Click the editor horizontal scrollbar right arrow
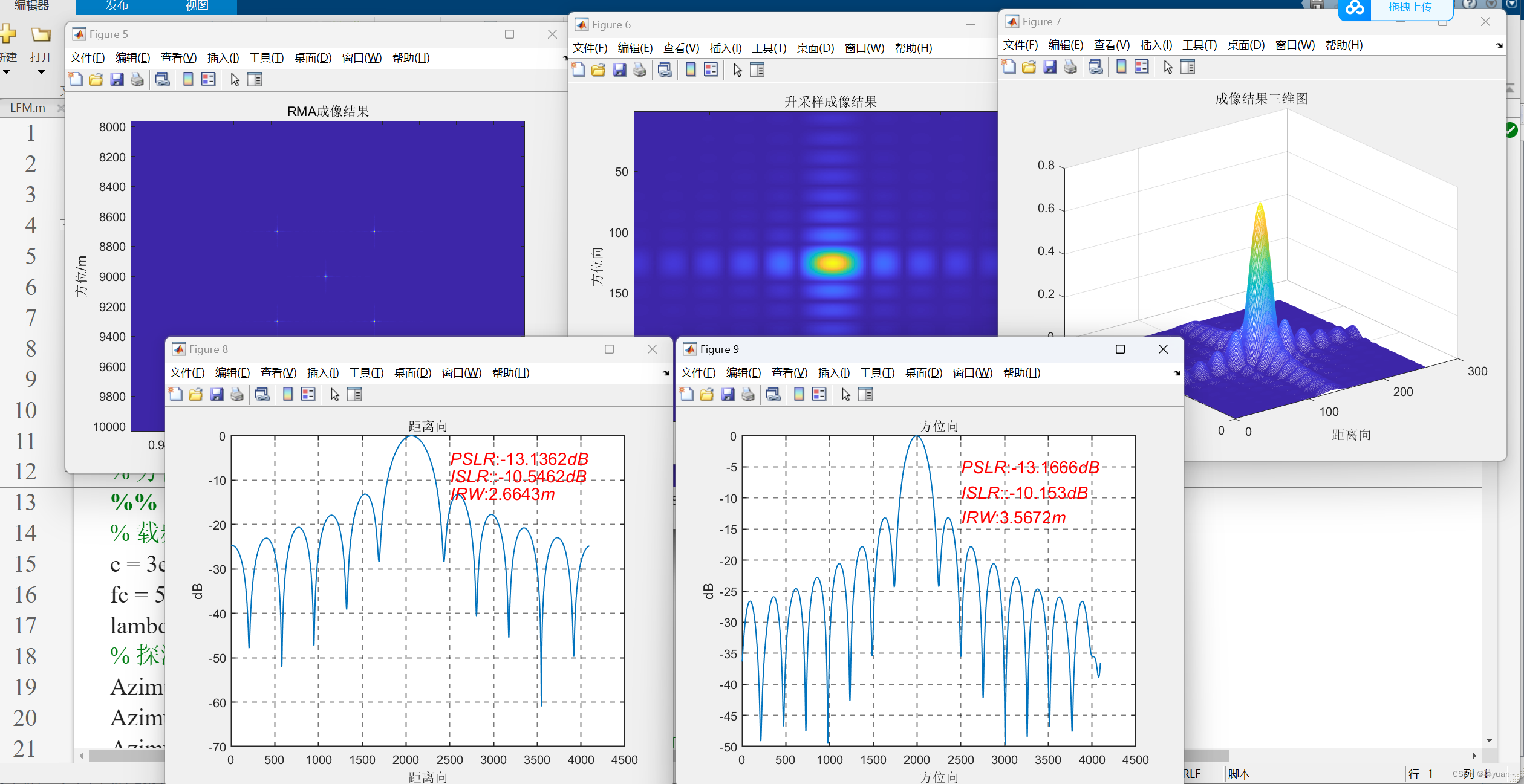The image size is (1524, 784). [1474, 756]
